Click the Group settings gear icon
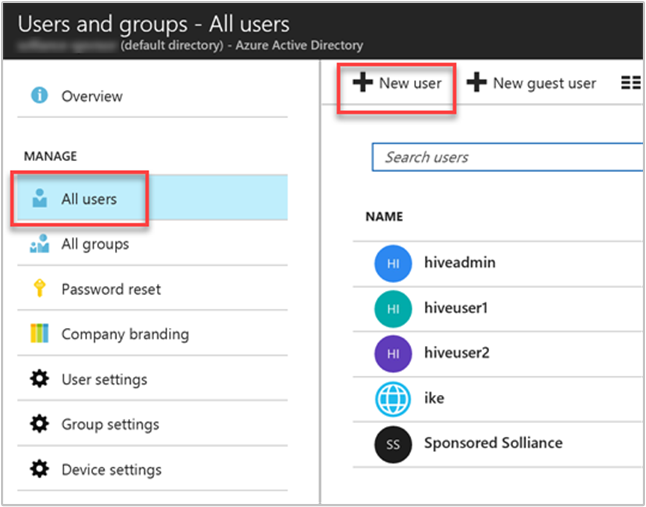646x507 pixels. coord(40,424)
